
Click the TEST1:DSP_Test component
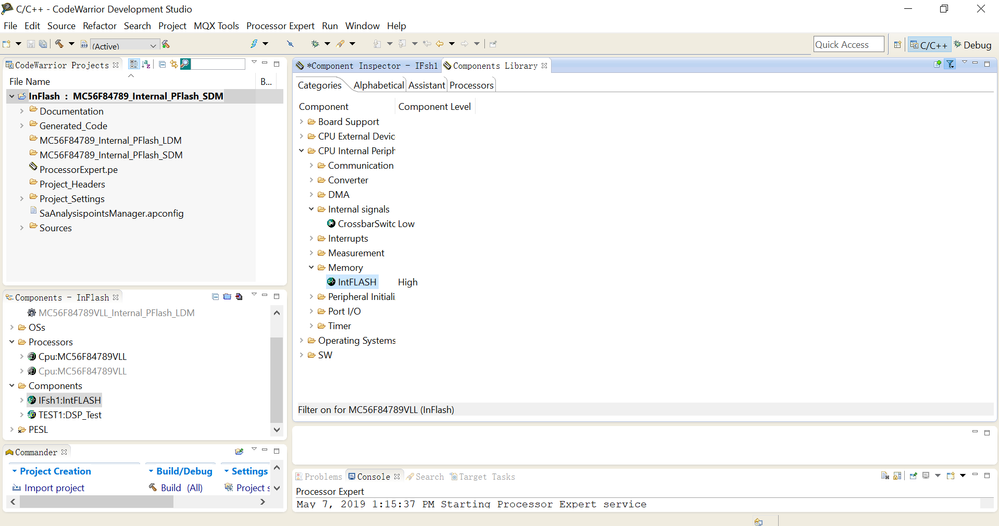pos(69,415)
